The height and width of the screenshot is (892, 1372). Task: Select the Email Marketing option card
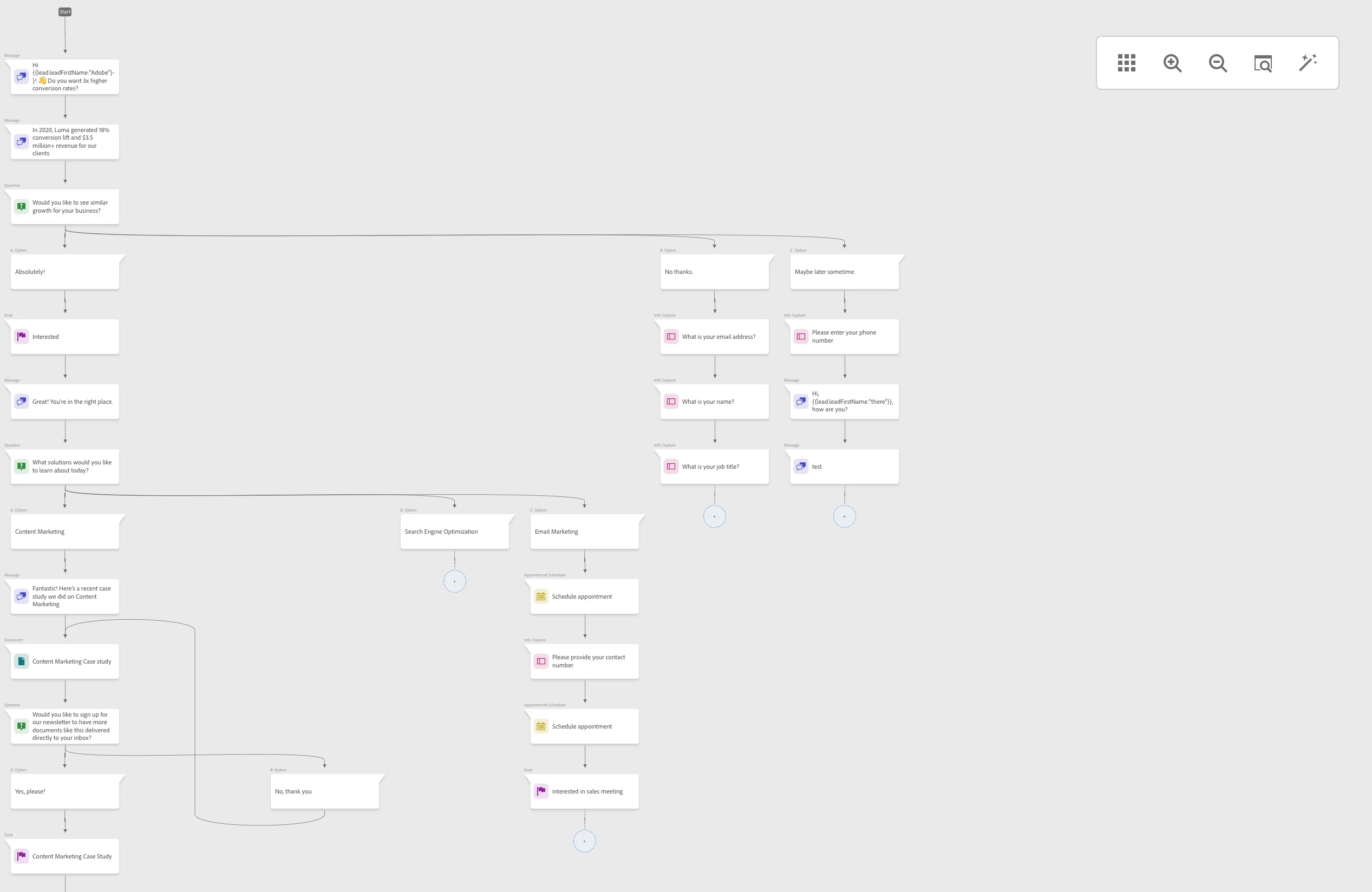pyautogui.click(x=584, y=532)
